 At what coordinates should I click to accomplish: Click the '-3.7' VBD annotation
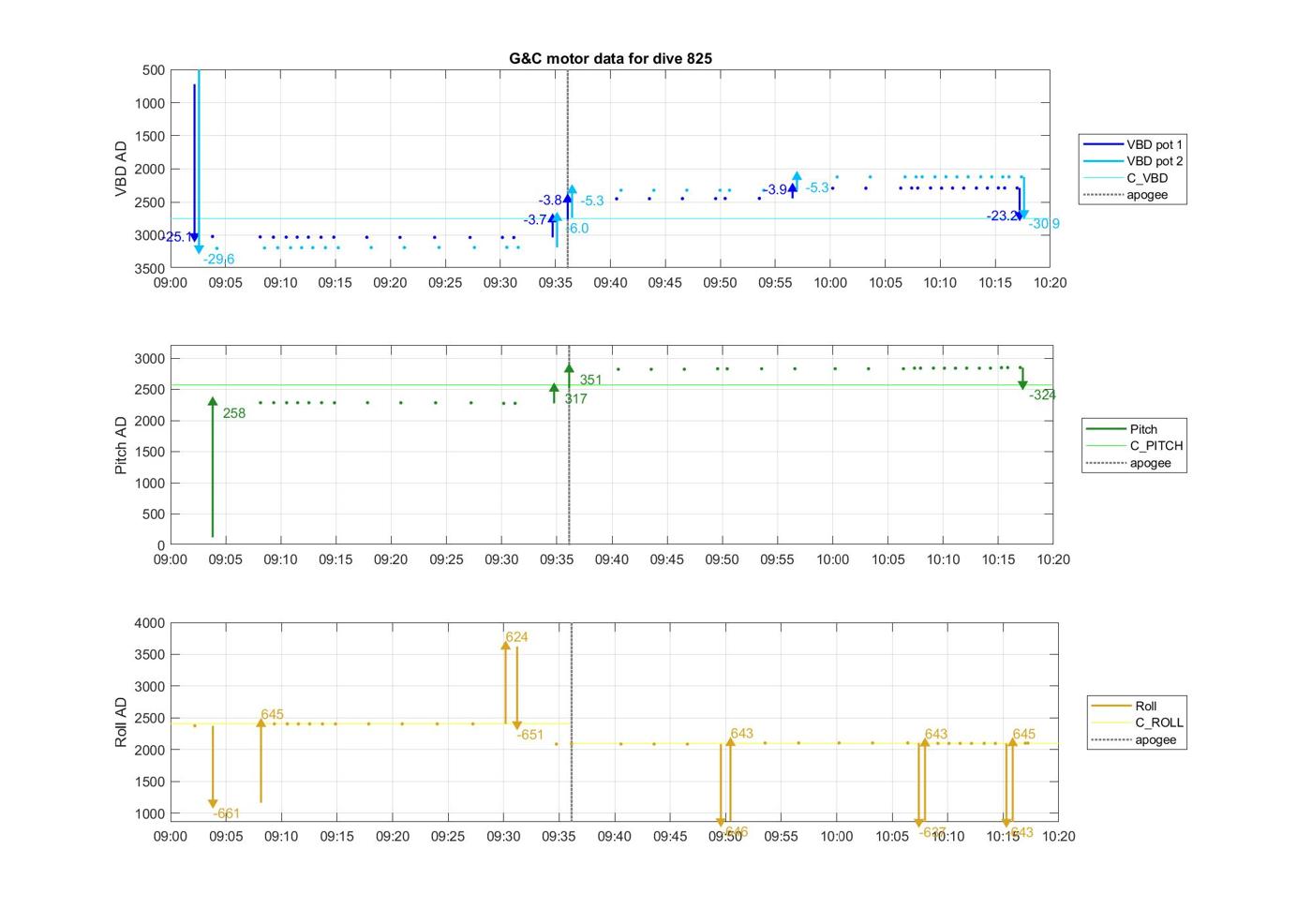[535, 220]
